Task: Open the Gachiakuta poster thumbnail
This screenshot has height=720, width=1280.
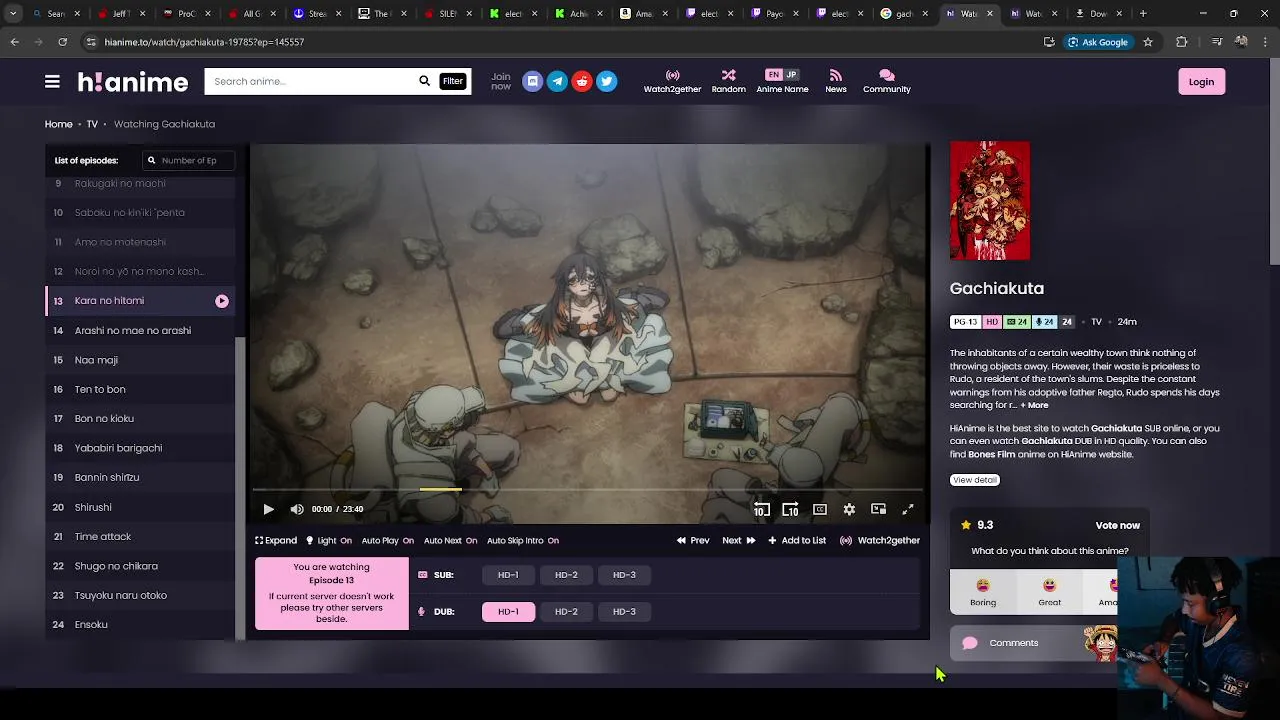Action: pyautogui.click(x=990, y=201)
